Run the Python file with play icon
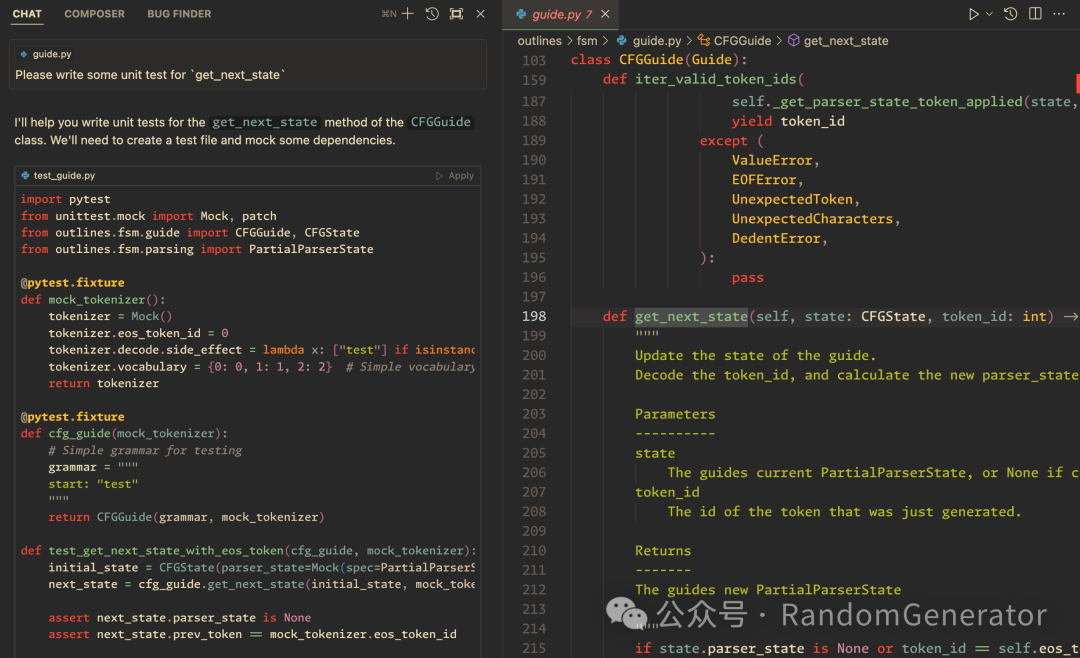Viewport: 1080px width, 658px height. (973, 14)
